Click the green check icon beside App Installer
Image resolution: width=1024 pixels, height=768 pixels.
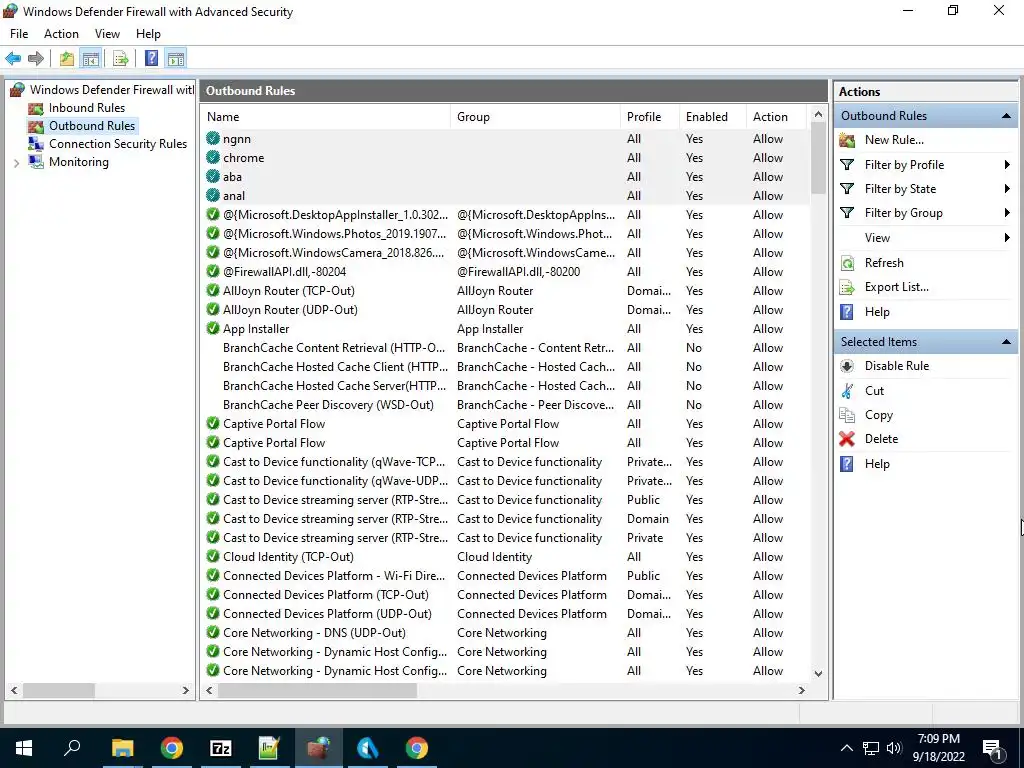click(212, 328)
